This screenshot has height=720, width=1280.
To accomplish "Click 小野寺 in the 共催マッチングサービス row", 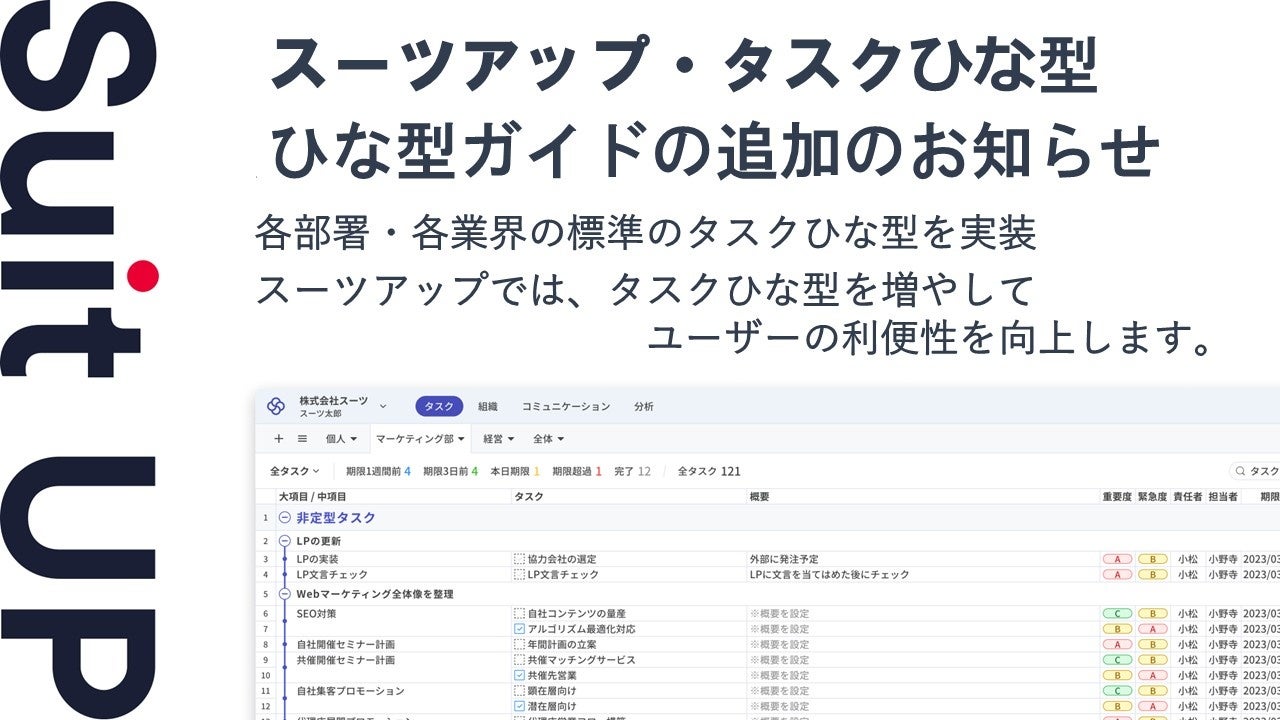I will [1222, 660].
